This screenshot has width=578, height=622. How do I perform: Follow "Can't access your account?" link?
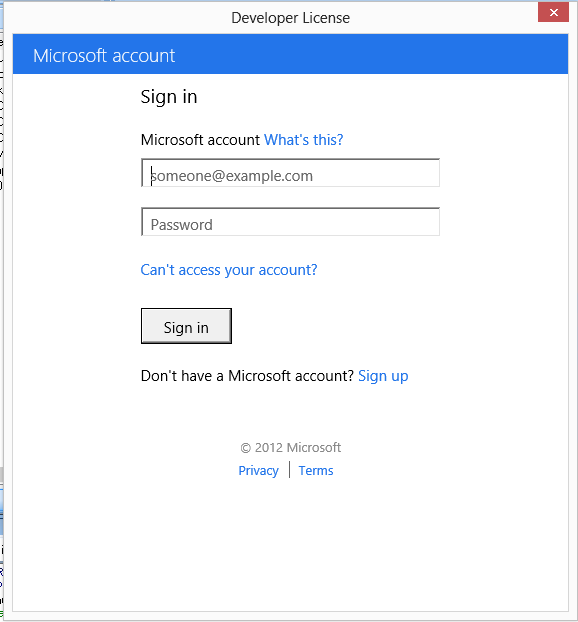pos(229,270)
